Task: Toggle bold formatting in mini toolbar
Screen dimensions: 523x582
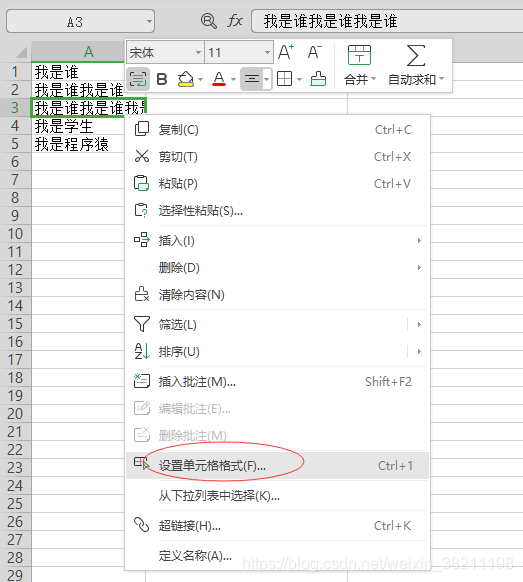Action: point(162,79)
